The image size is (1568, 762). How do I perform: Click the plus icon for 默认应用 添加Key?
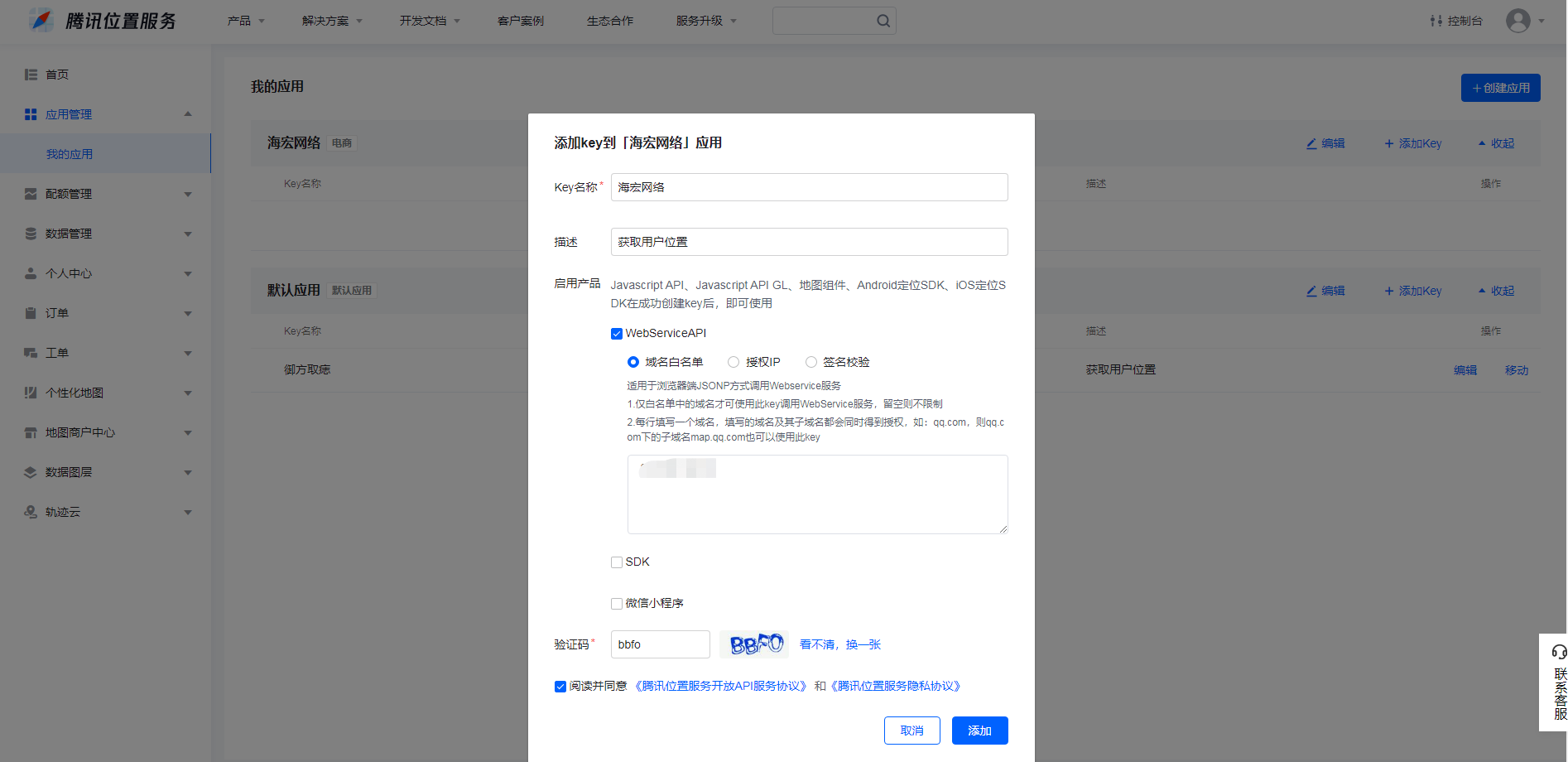pos(1389,291)
